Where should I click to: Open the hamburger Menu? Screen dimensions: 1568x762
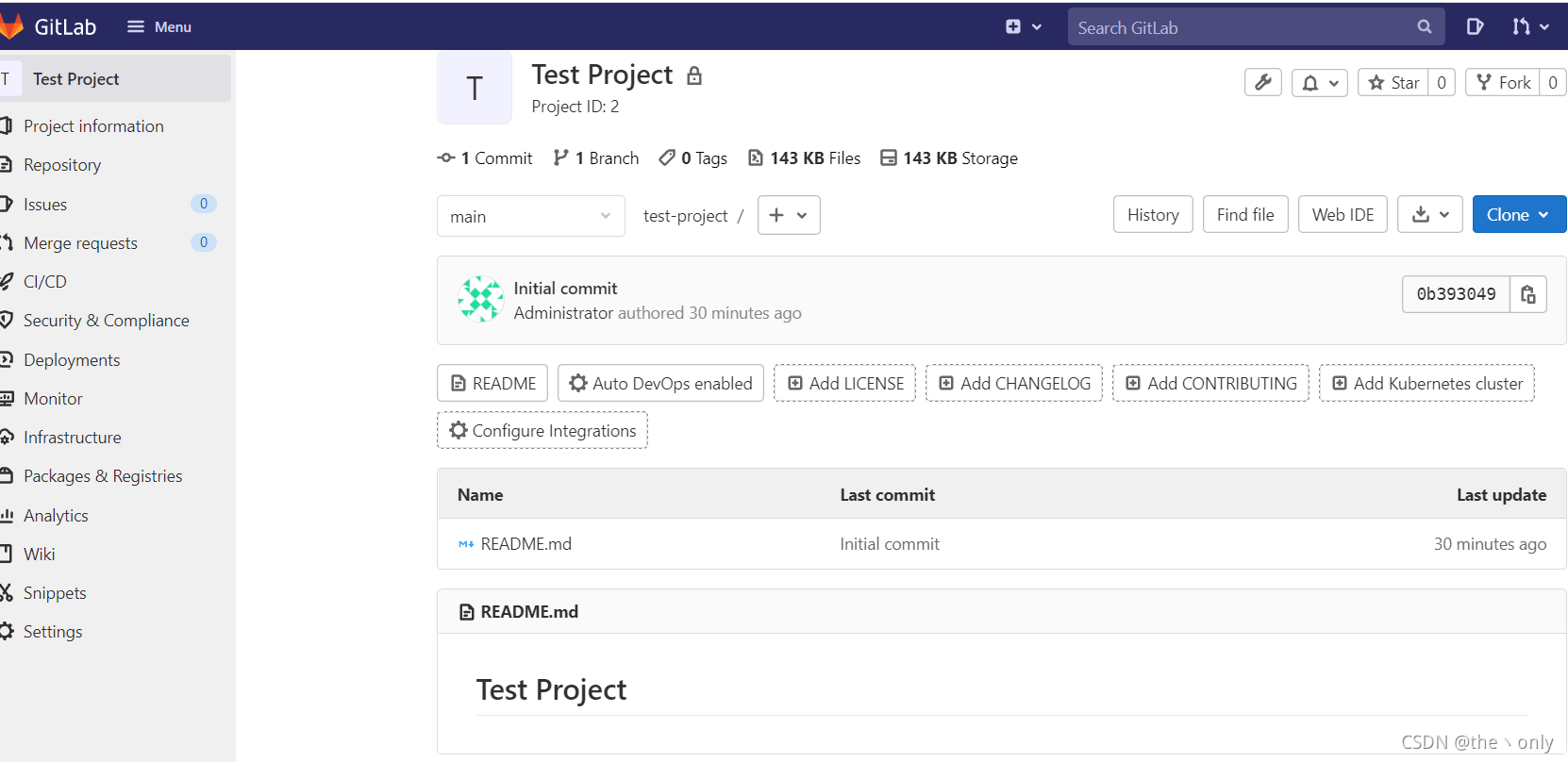pyautogui.click(x=159, y=27)
